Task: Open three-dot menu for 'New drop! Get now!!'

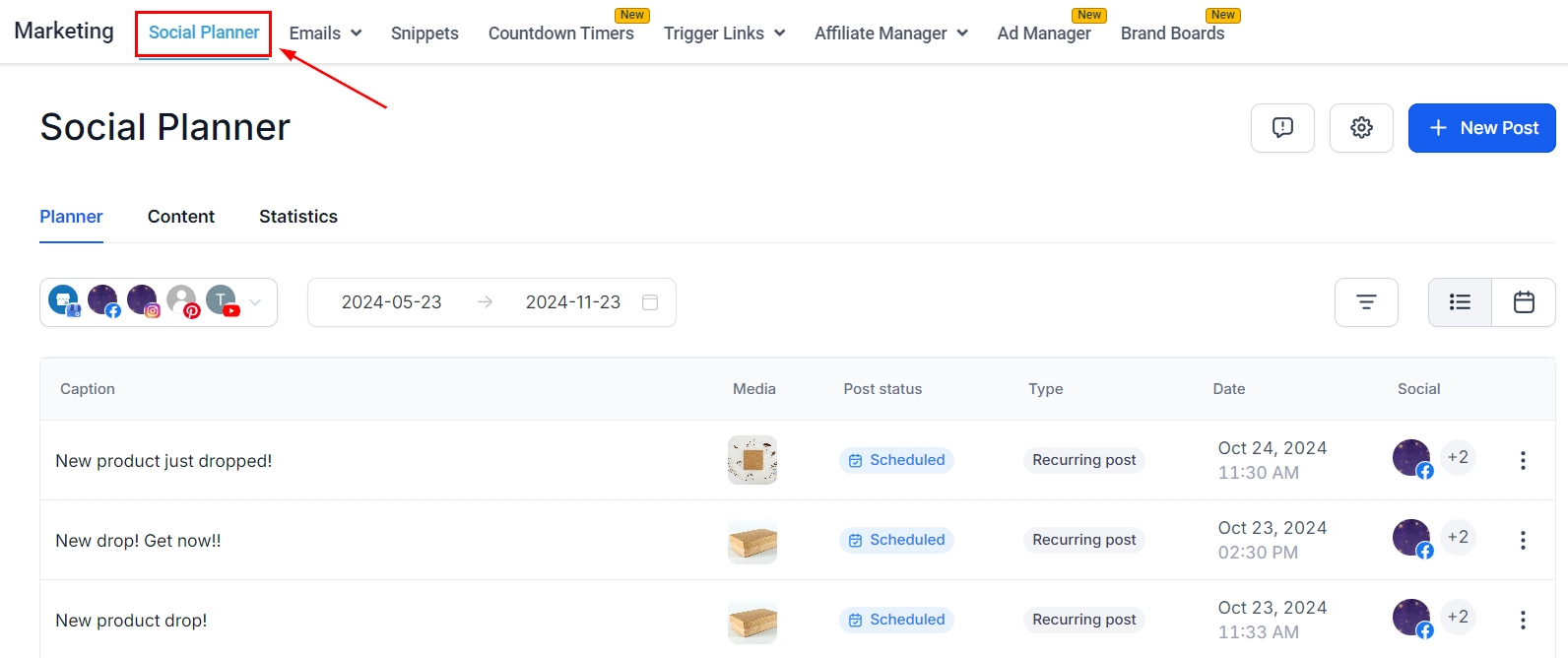Action: [x=1523, y=540]
